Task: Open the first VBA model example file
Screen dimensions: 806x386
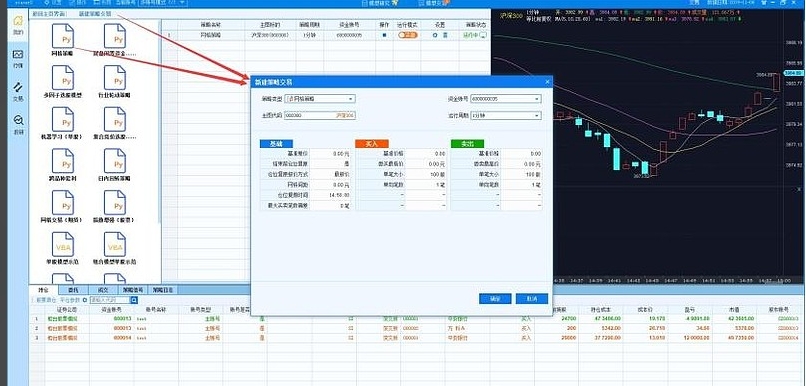Action: [63, 248]
